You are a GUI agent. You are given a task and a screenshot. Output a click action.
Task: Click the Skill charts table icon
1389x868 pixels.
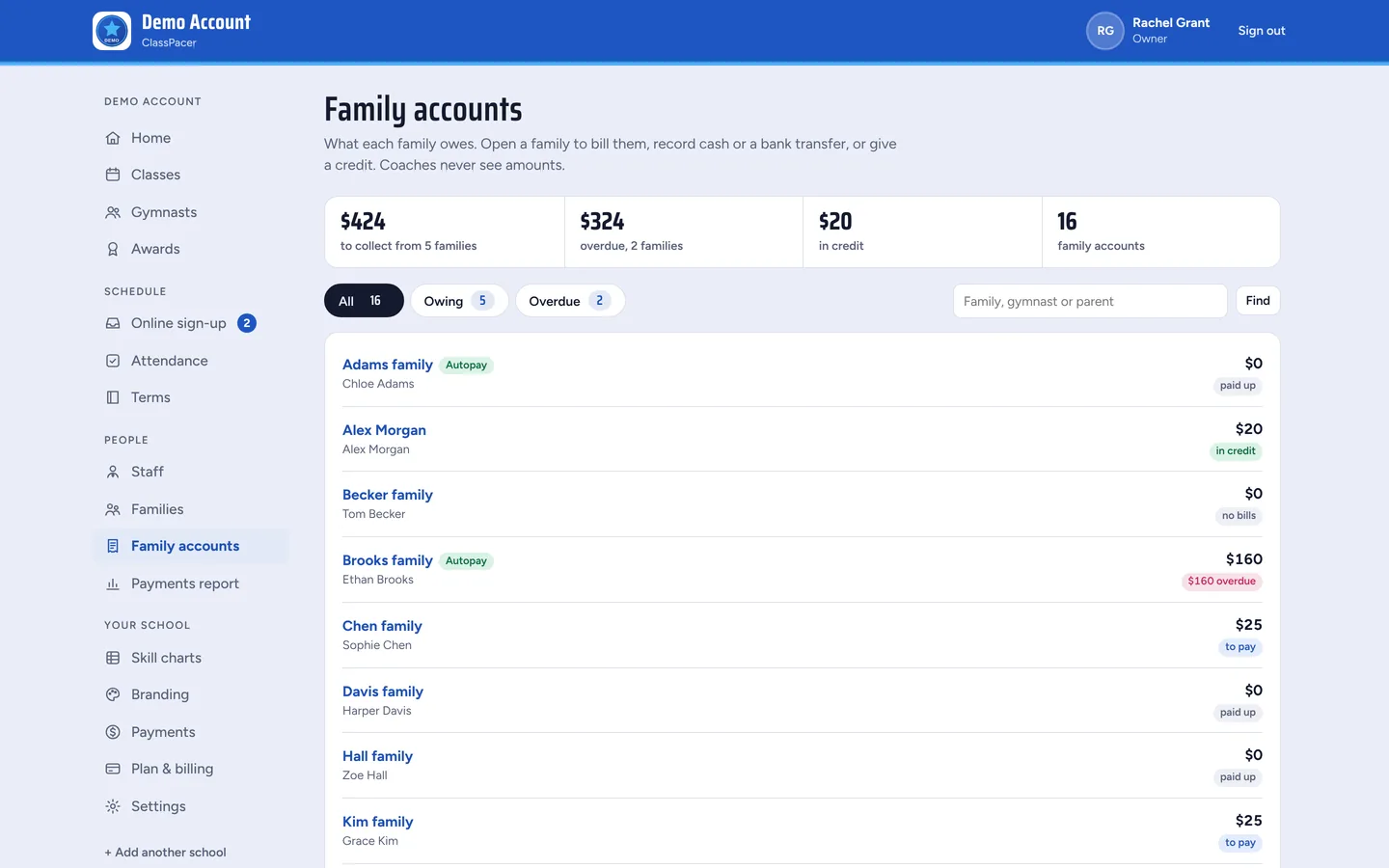[113, 658]
